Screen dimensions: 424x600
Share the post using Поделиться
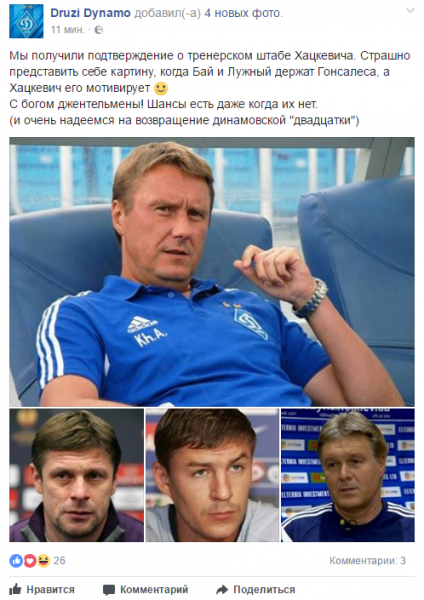click(256, 589)
